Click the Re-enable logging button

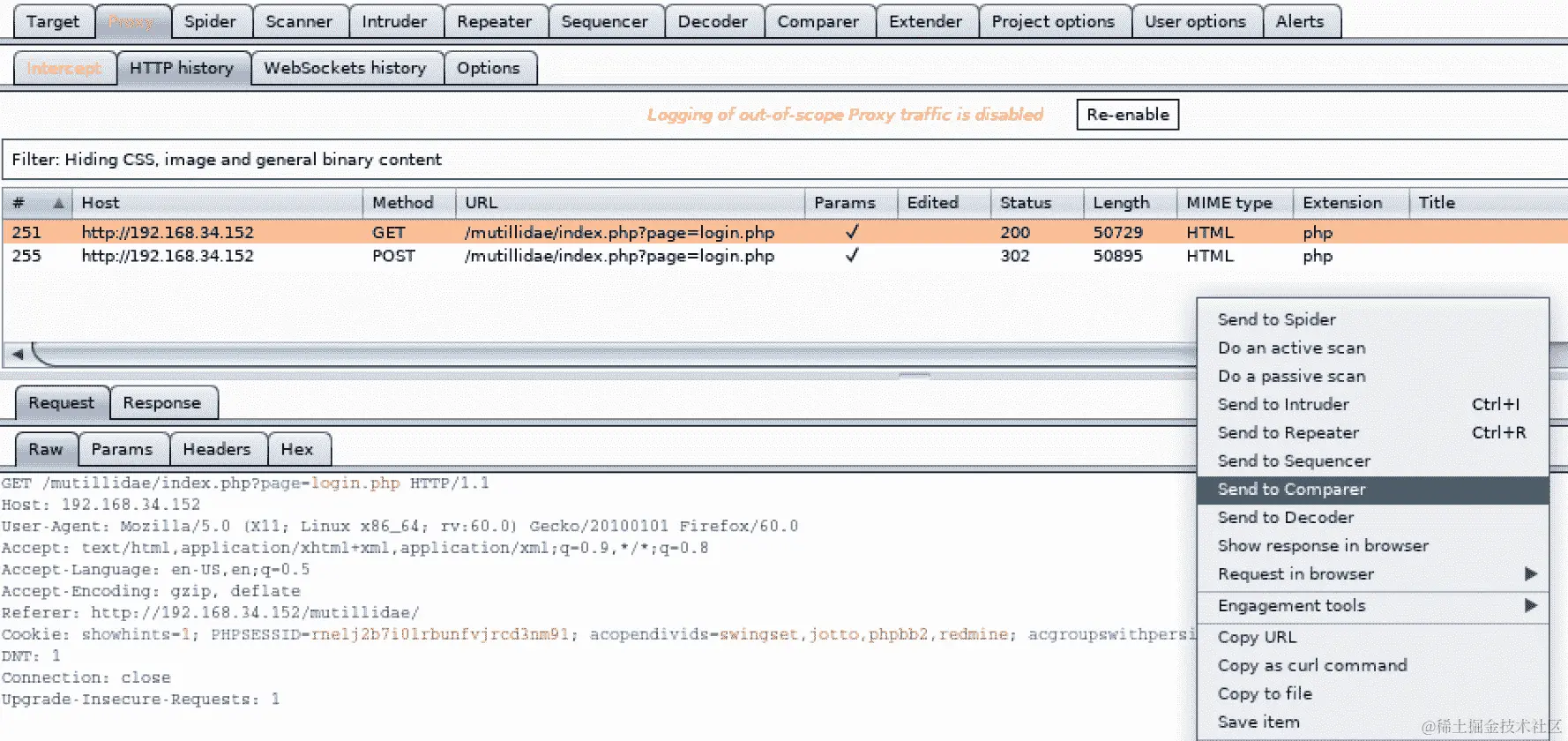click(1128, 115)
